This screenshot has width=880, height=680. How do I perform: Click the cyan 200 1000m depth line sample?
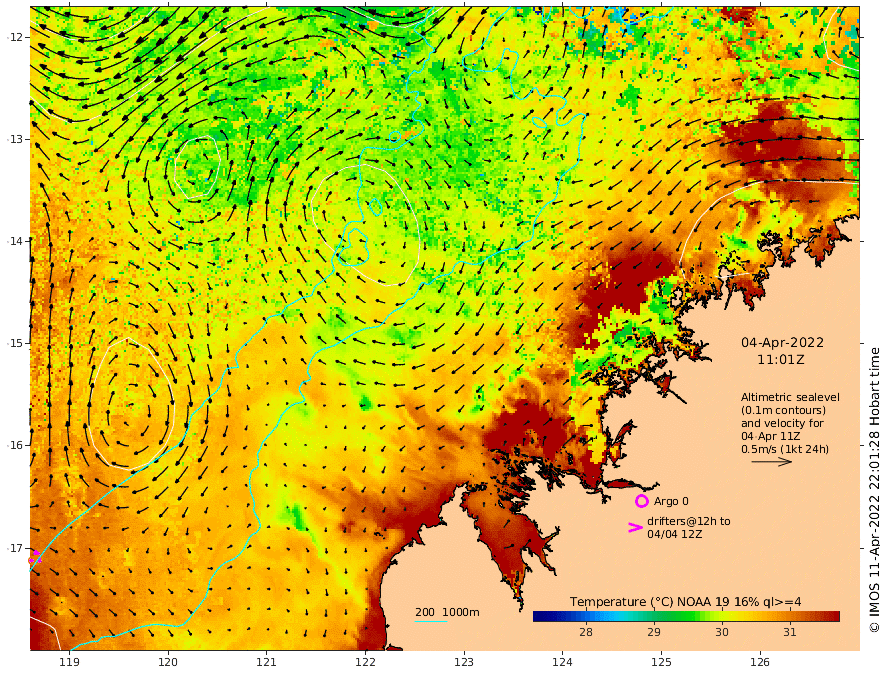click(x=431, y=622)
